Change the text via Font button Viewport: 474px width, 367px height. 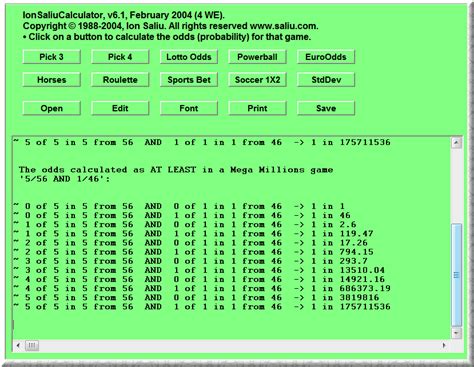pyautogui.click(x=189, y=108)
